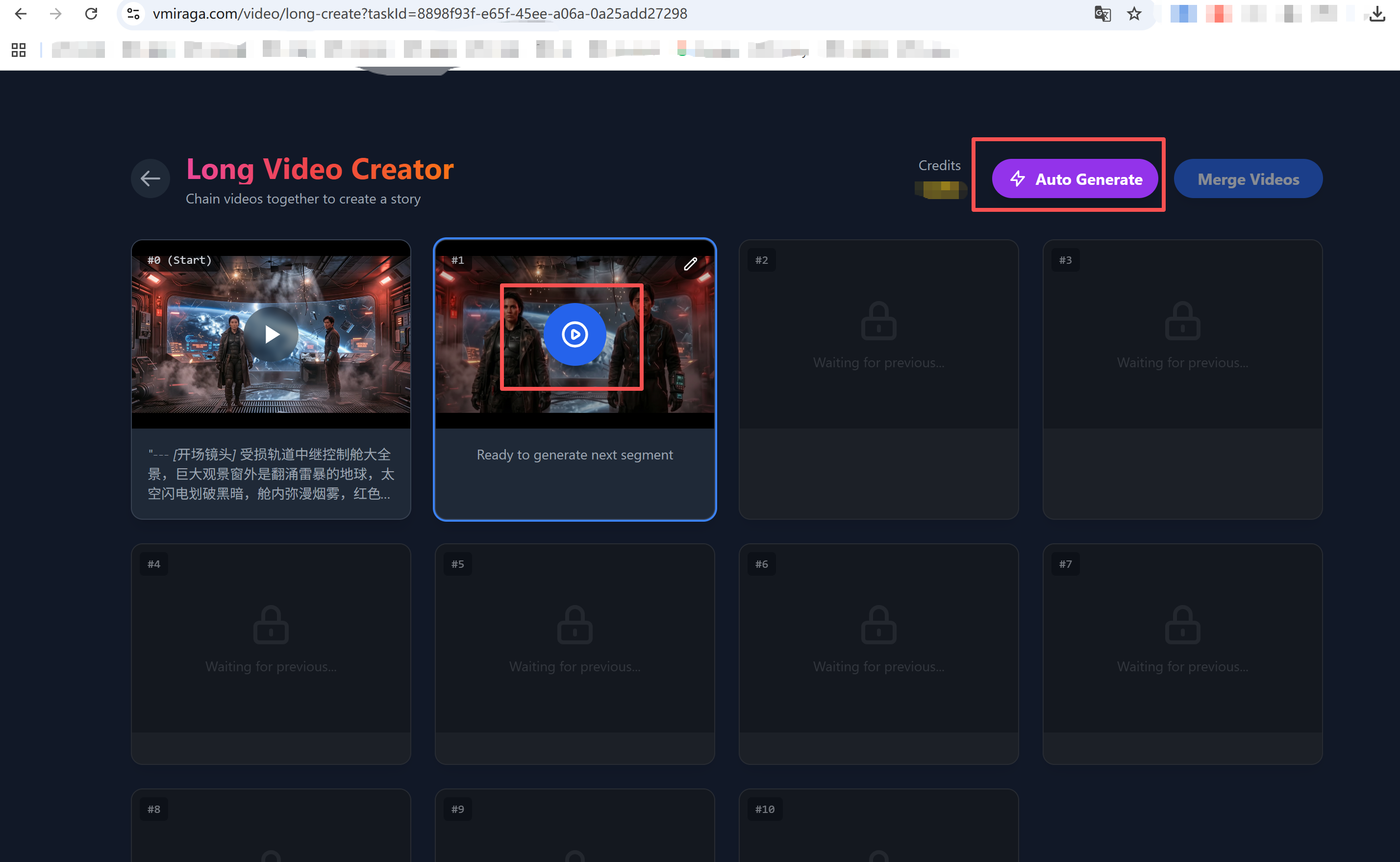This screenshot has height=862, width=1400.
Task: Reload the page
Action: coord(91,14)
